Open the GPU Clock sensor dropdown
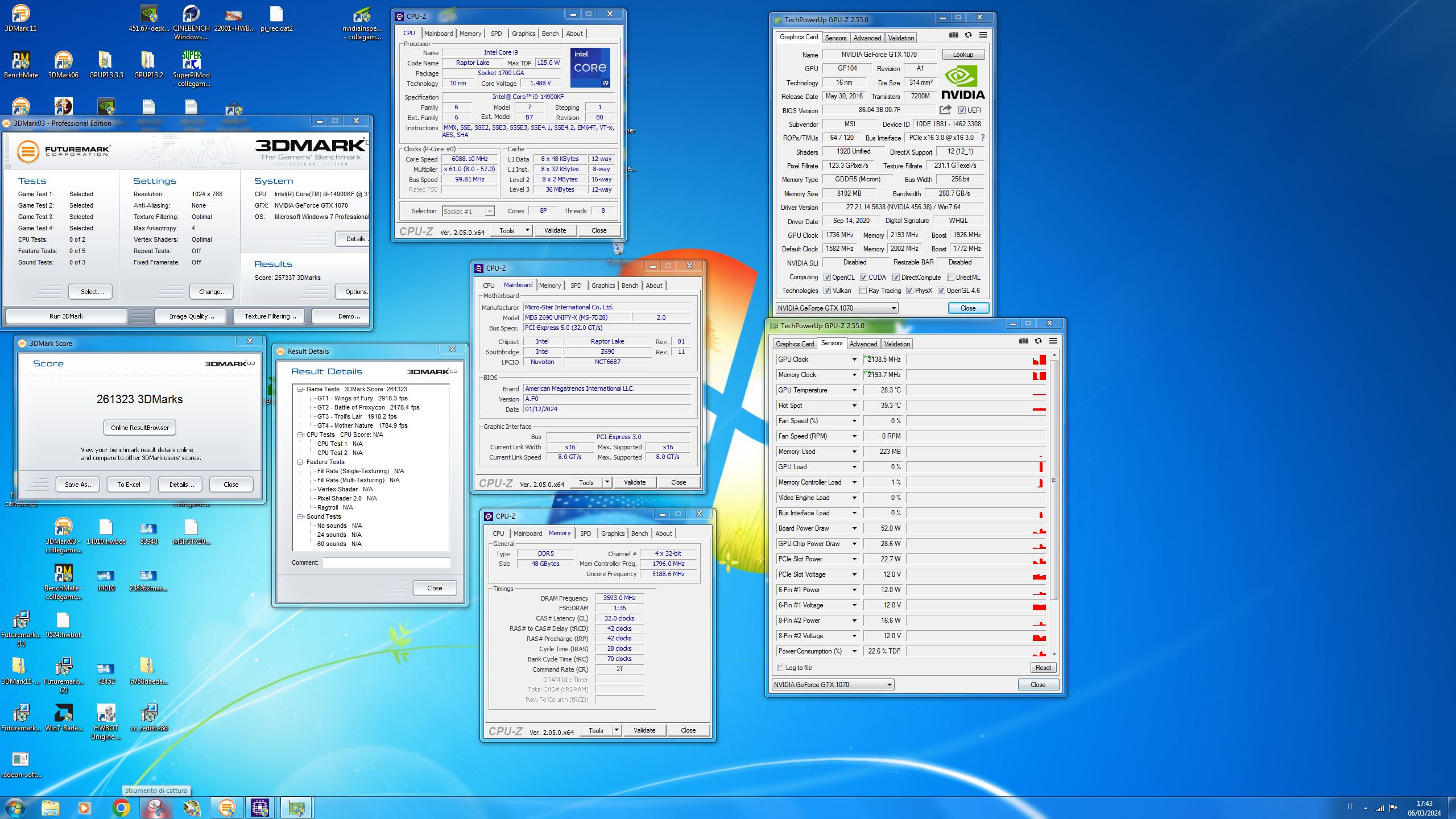Image resolution: width=1456 pixels, height=819 pixels. coord(854,359)
